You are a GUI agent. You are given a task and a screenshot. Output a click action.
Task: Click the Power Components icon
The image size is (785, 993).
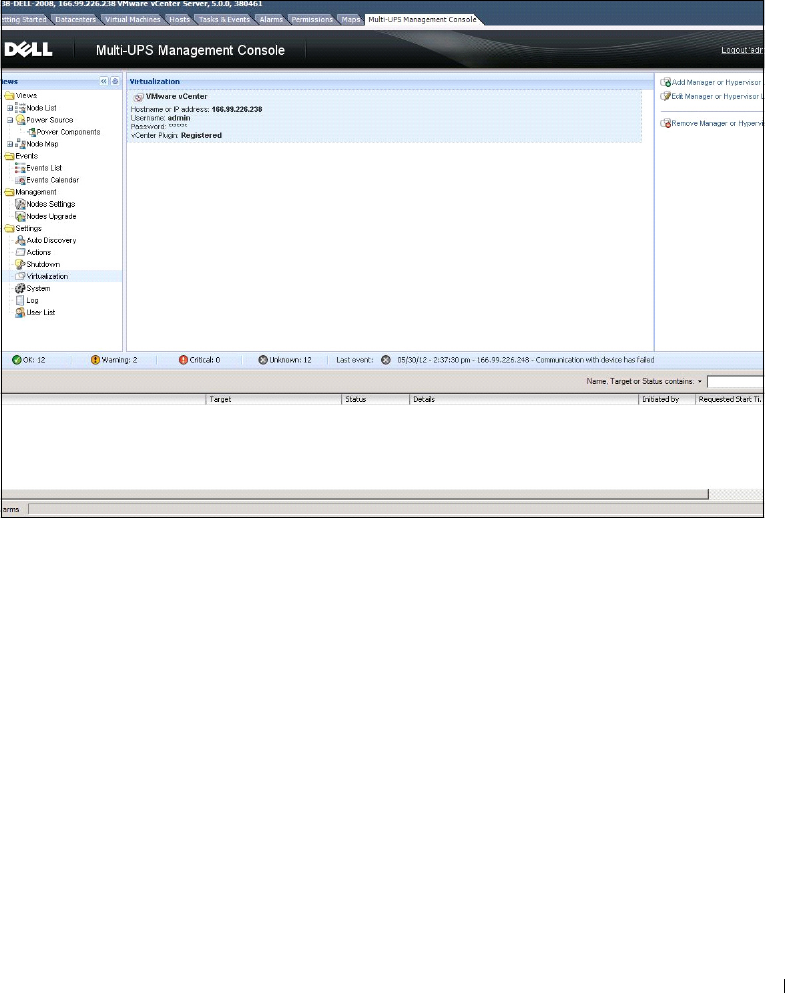coord(31,132)
